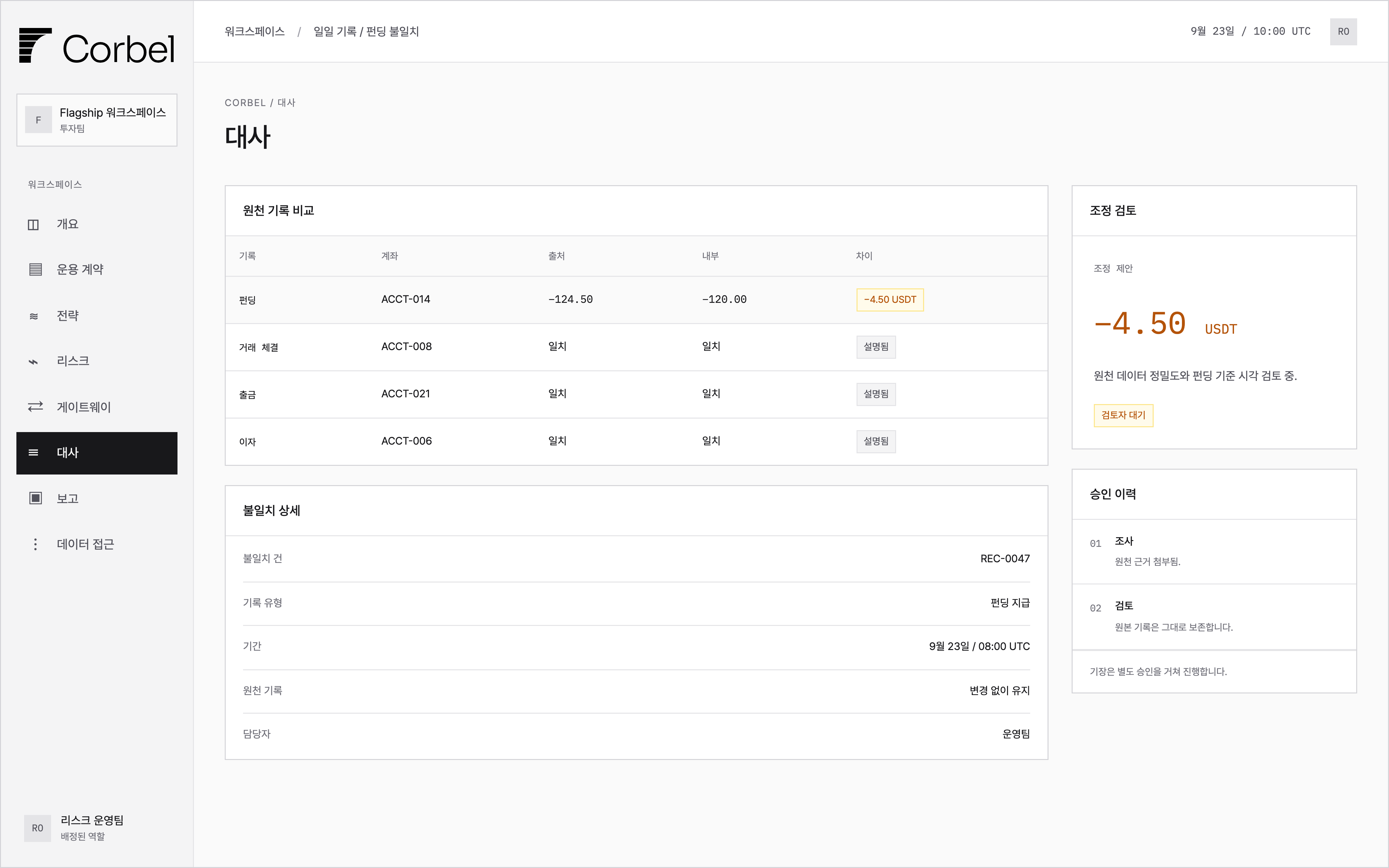Click the 운용 계약 list icon
The width and height of the screenshot is (1389, 868).
coord(36,269)
